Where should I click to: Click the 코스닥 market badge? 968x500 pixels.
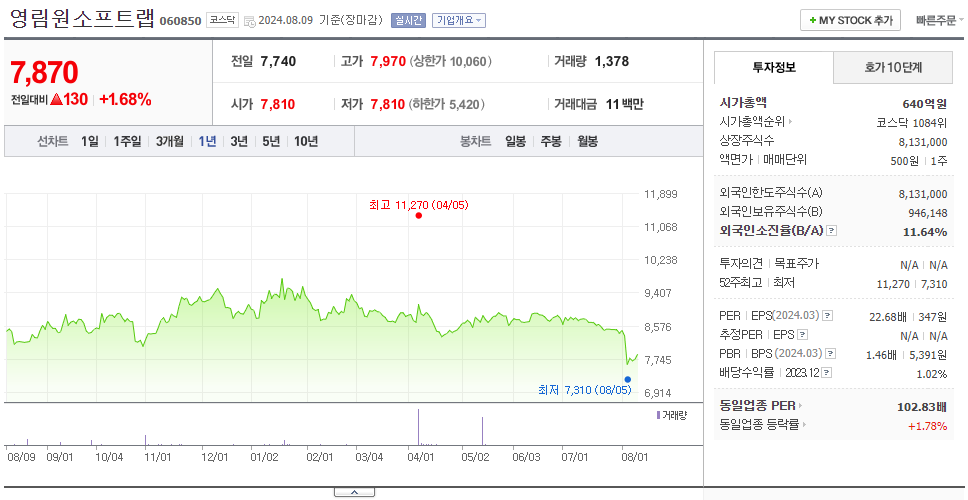click(x=222, y=20)
